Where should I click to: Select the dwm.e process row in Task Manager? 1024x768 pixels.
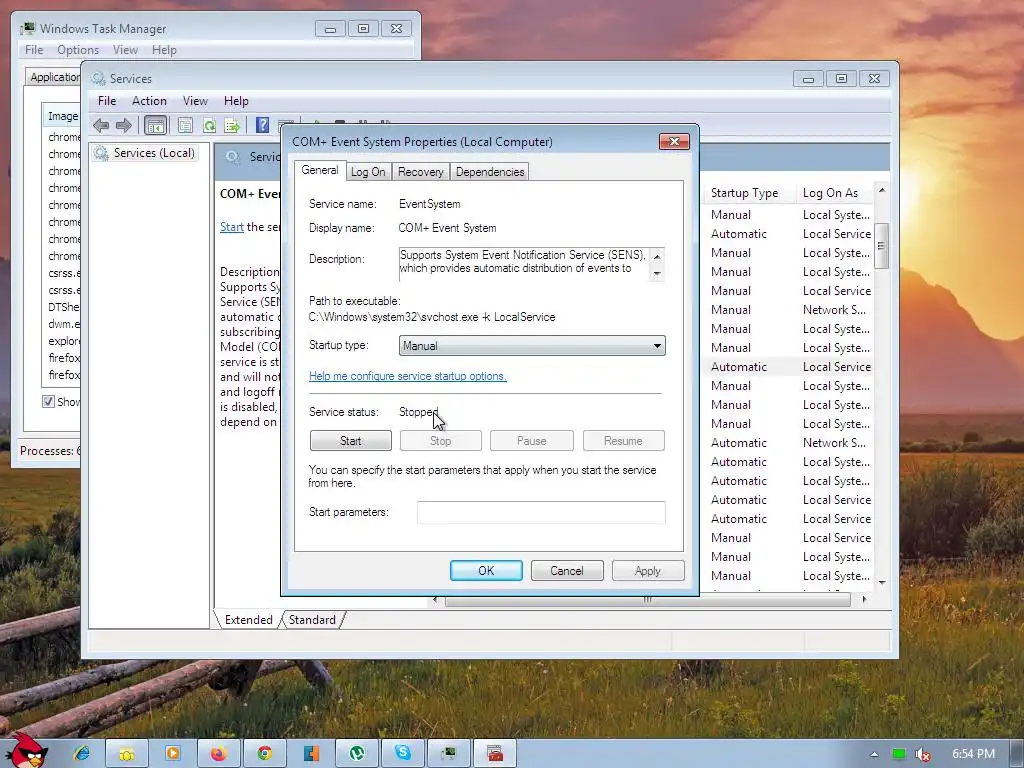click(63, 324)
